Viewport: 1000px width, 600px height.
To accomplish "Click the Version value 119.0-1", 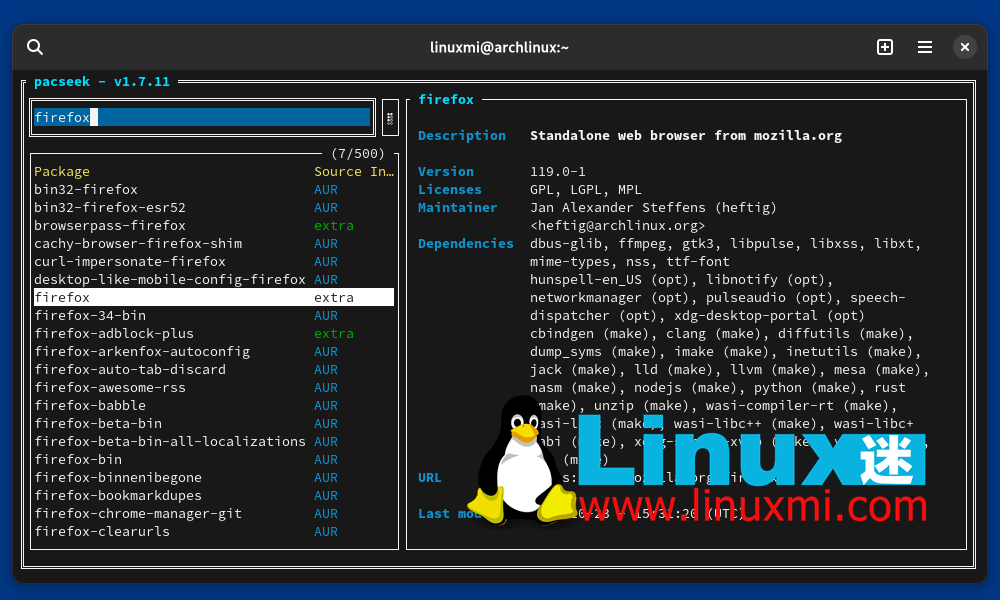I will 557,172.
